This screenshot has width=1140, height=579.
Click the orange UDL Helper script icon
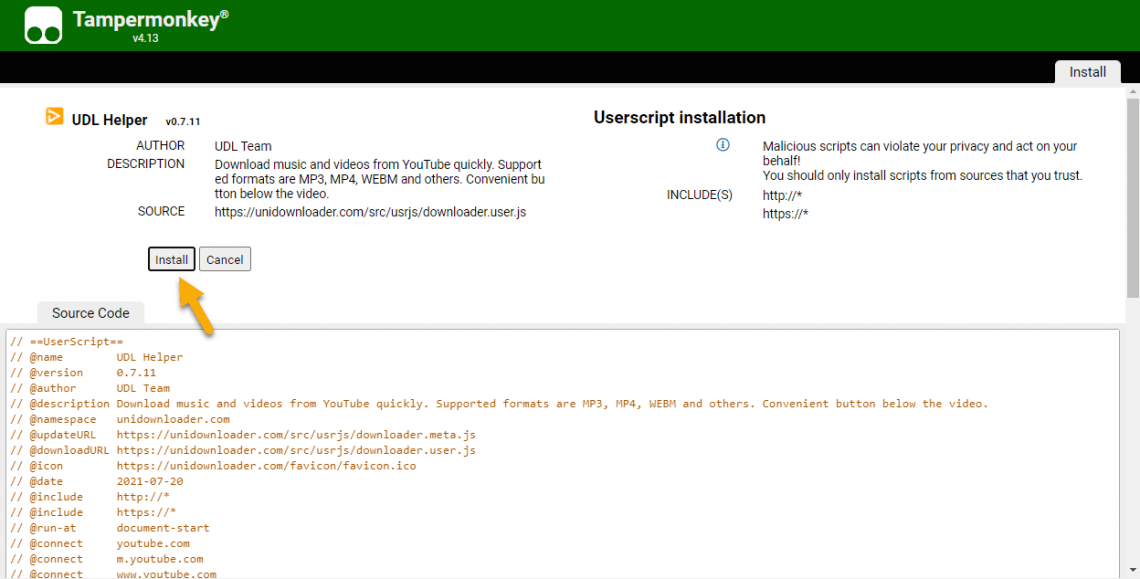tap(55, 117)
